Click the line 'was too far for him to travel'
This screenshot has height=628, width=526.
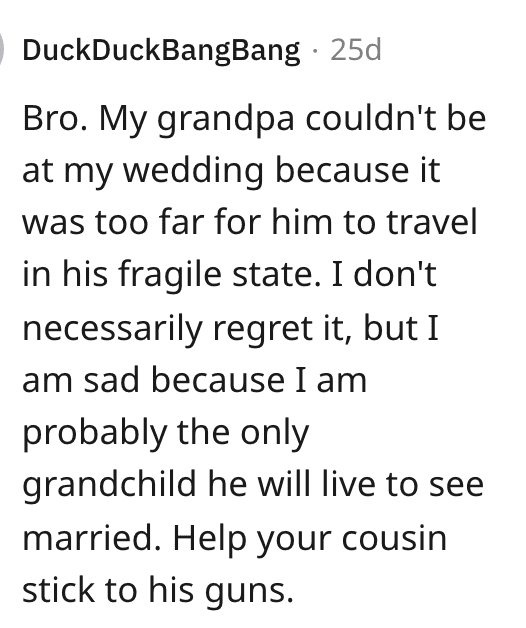(250, 222)
